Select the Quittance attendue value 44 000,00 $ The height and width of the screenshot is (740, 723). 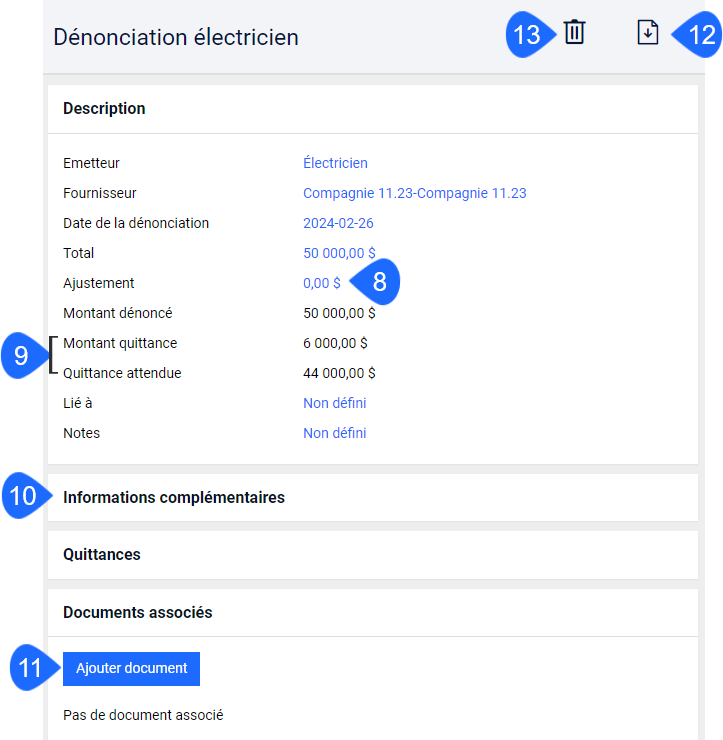coord(339,373)
